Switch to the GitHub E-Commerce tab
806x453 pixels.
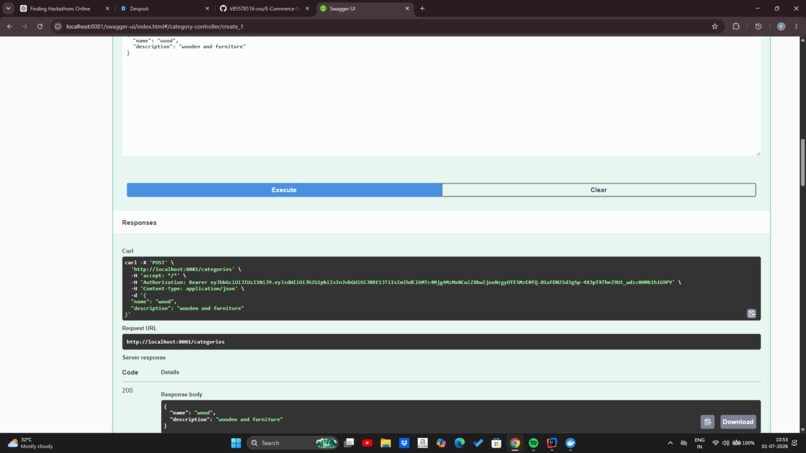pos(262,9)
